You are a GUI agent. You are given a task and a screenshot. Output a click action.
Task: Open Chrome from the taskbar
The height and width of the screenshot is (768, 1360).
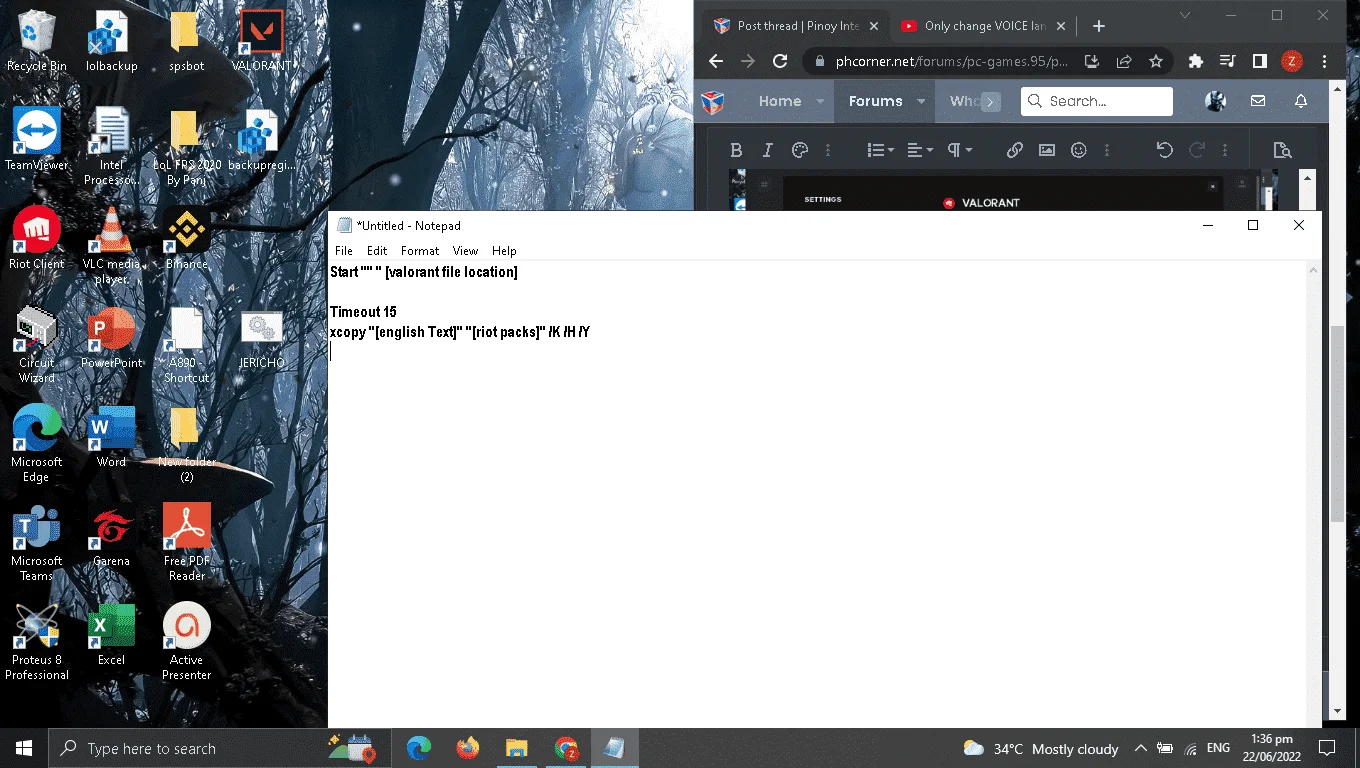click(566, 748)
